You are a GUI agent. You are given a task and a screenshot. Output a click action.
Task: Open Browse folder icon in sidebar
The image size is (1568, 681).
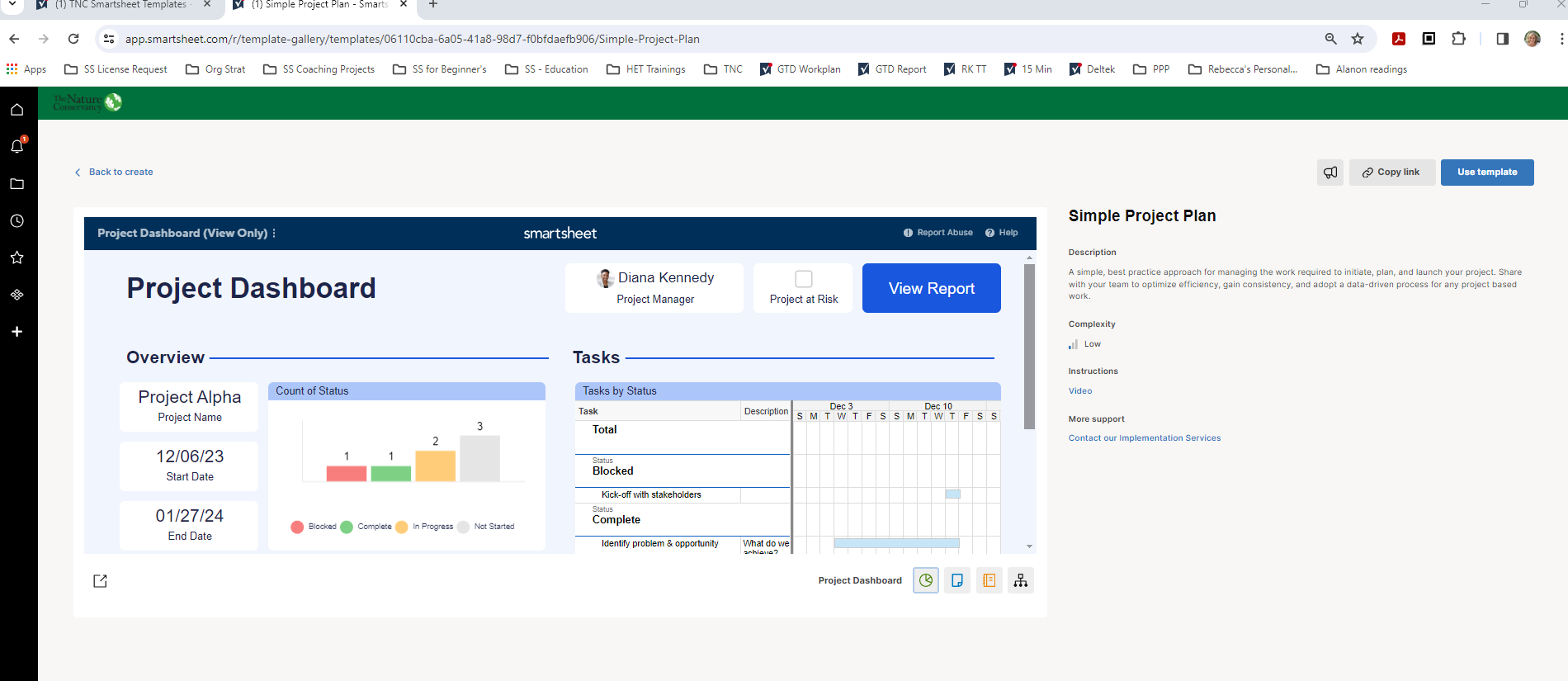coord(17,184)
